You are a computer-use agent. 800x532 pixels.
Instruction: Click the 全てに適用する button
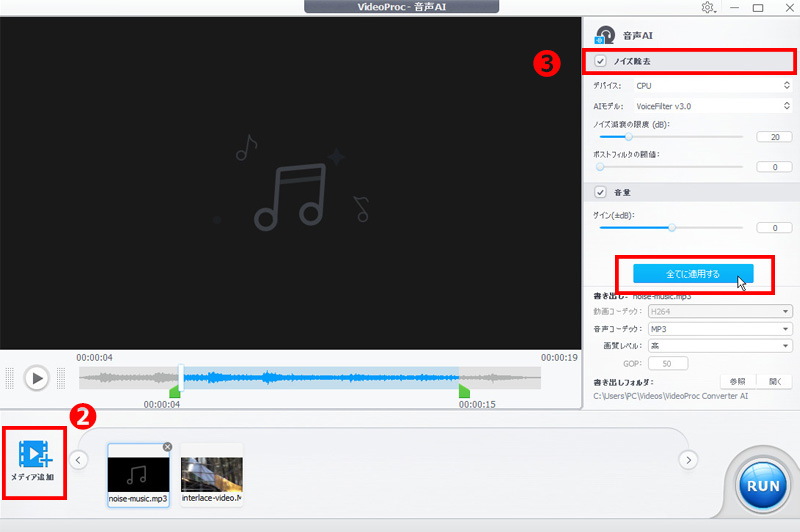tap(692, 273)
